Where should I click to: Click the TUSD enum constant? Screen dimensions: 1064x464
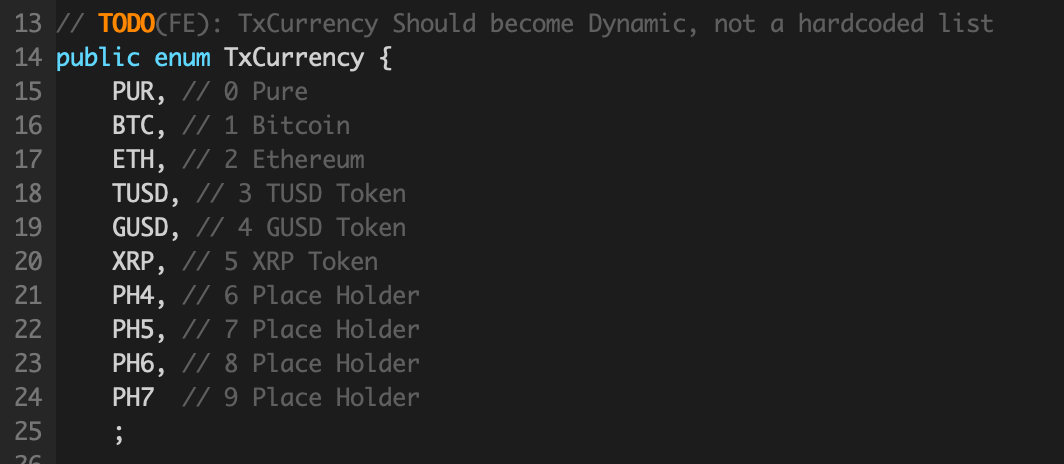pos(140,194)
